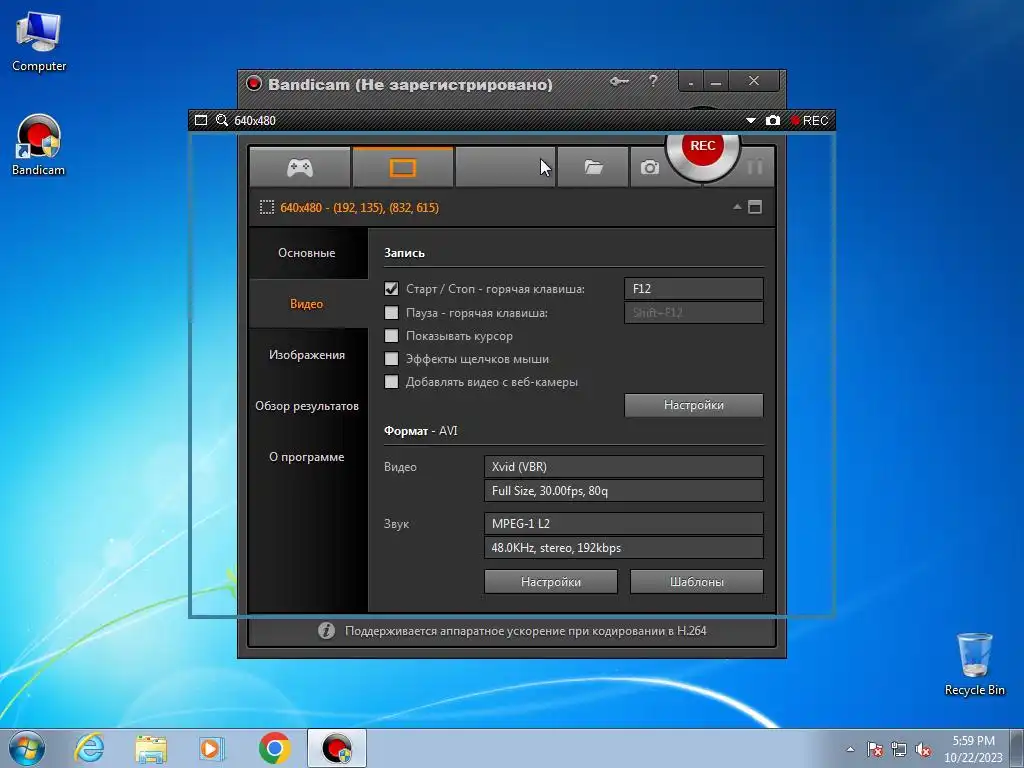Viewport: 1024px width, 768px height.
Task: Open the Computer desktop icon
Action: [39, 42]
